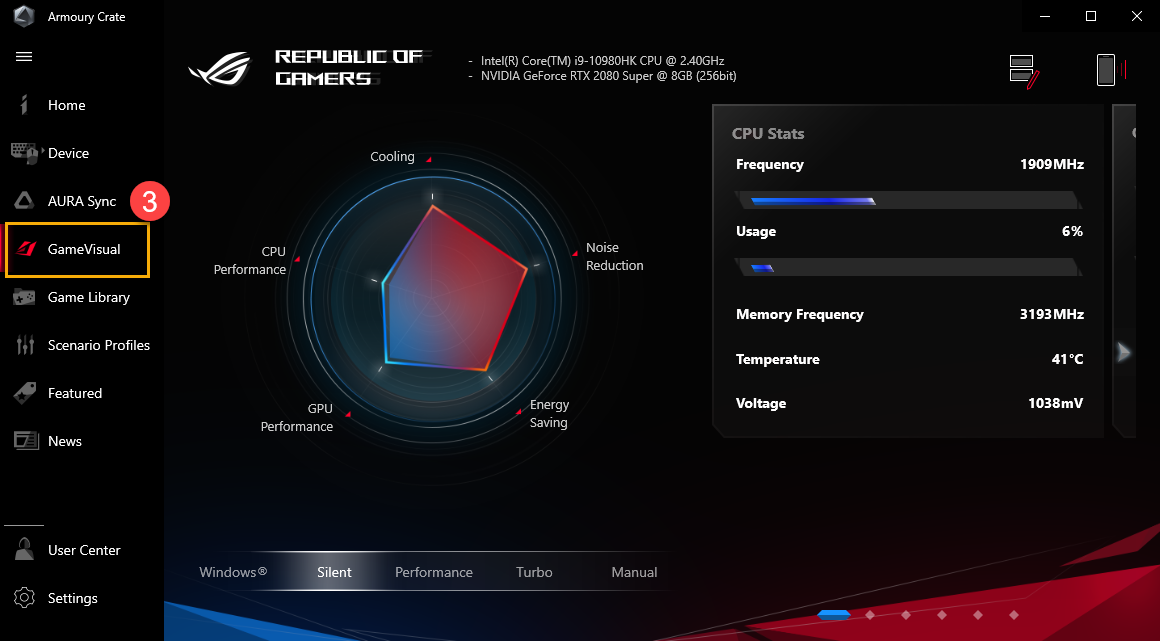Click the CPU Frequency progress bar
The width and height of the screenshot is (1160, 641).
point(909,200)
